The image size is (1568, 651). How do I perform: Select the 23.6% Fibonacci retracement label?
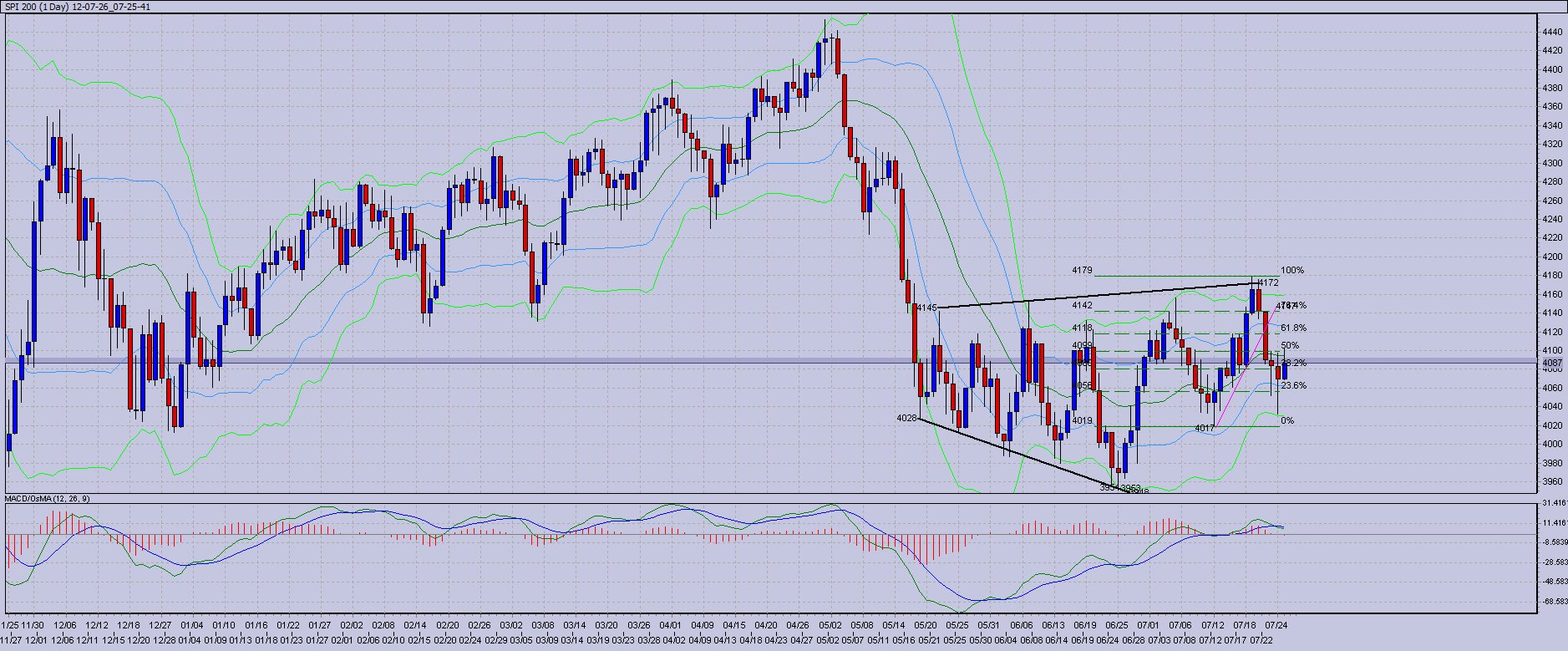click(1293, 386)
